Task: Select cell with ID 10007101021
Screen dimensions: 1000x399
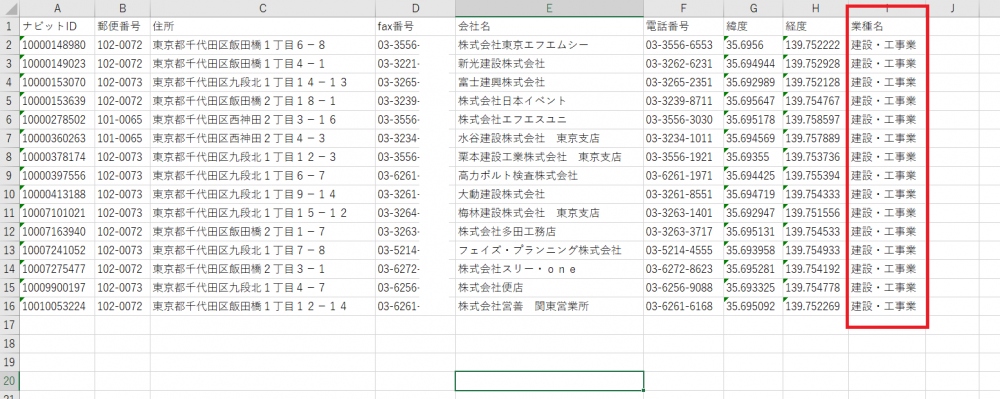Action: (57, 213)
